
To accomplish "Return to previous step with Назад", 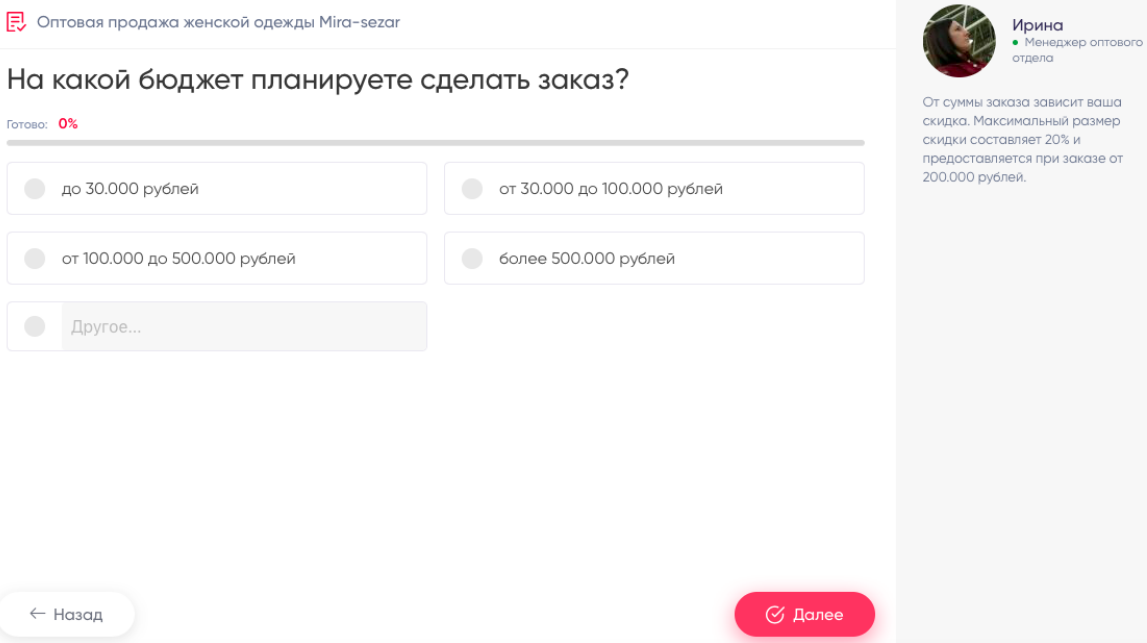I will pyautogui.click(x=67, y=614).
